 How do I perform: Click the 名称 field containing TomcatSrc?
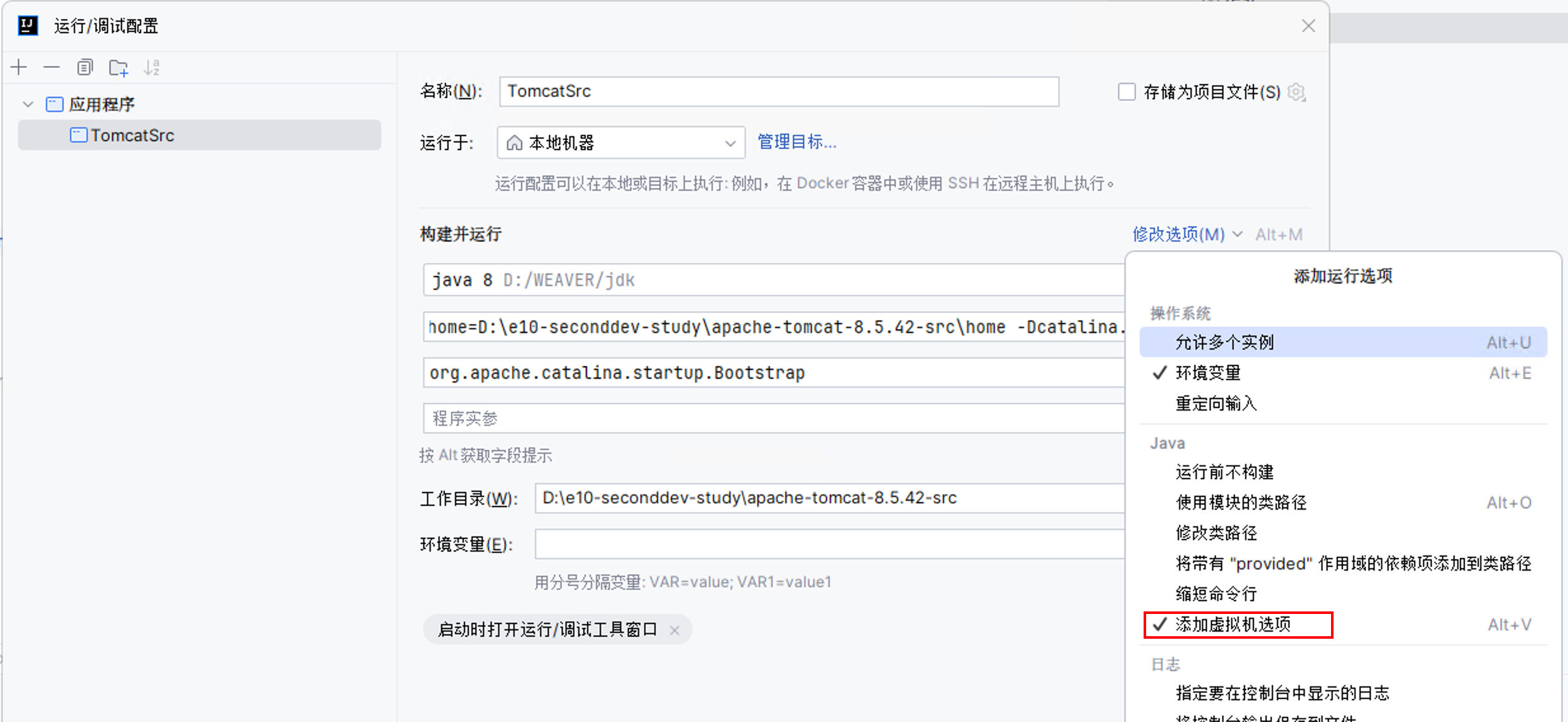[x=778, y=92]
